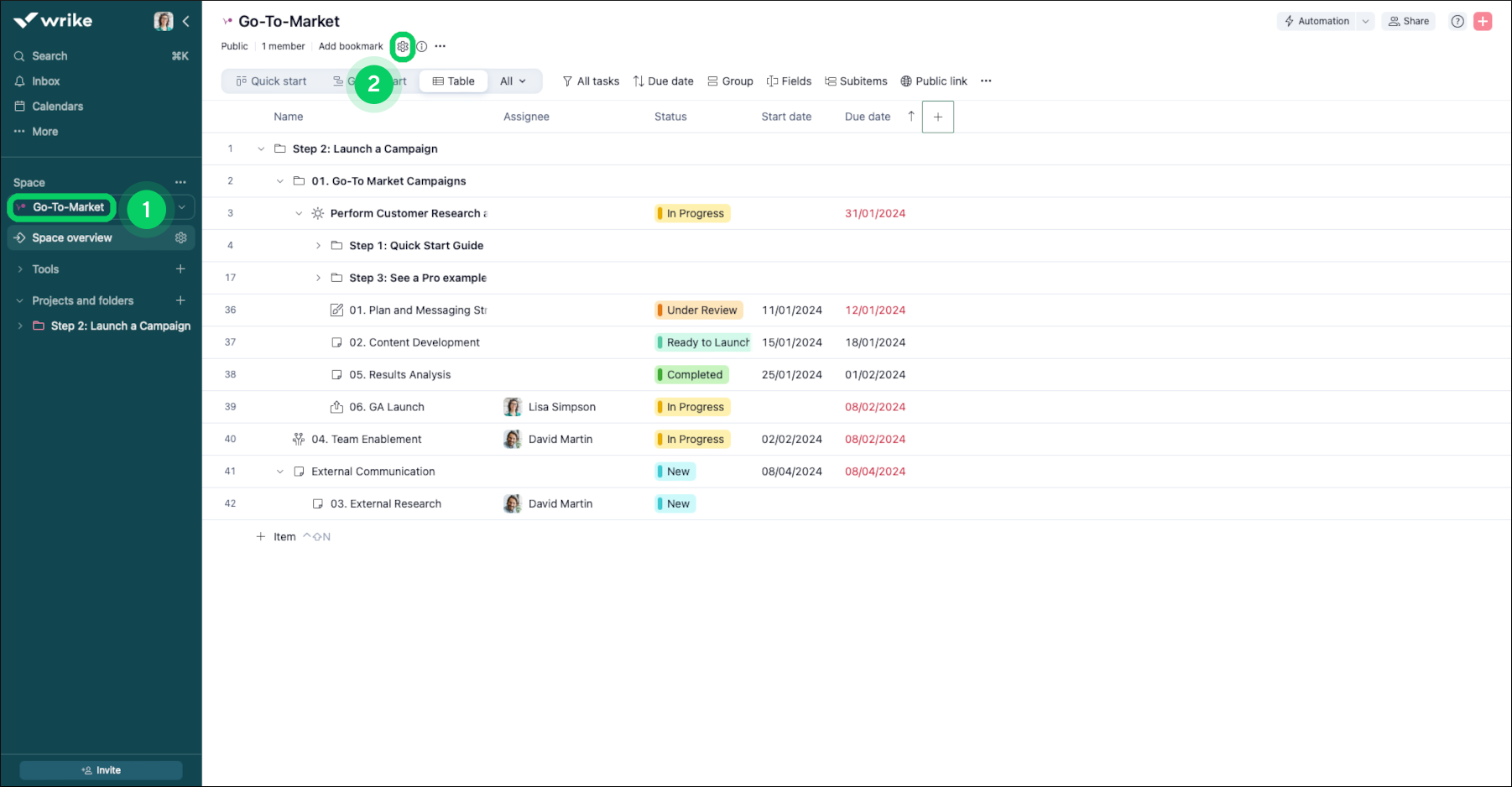The height and width of the screenshot is (787, 1512).
Task: Open Automation dropdown arrow
Action: pos(1365,22)
